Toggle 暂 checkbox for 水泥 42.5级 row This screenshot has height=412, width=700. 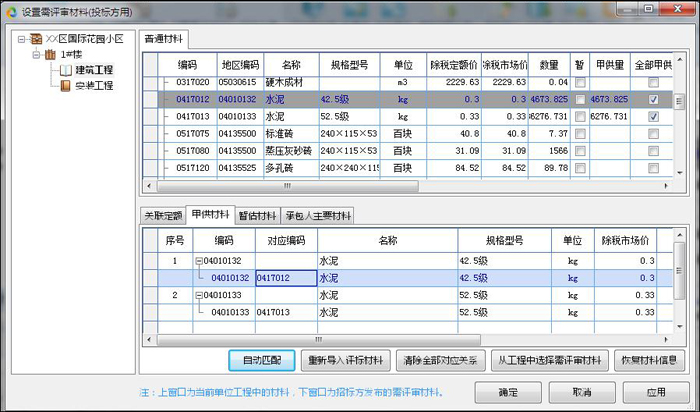coord(580,100)
